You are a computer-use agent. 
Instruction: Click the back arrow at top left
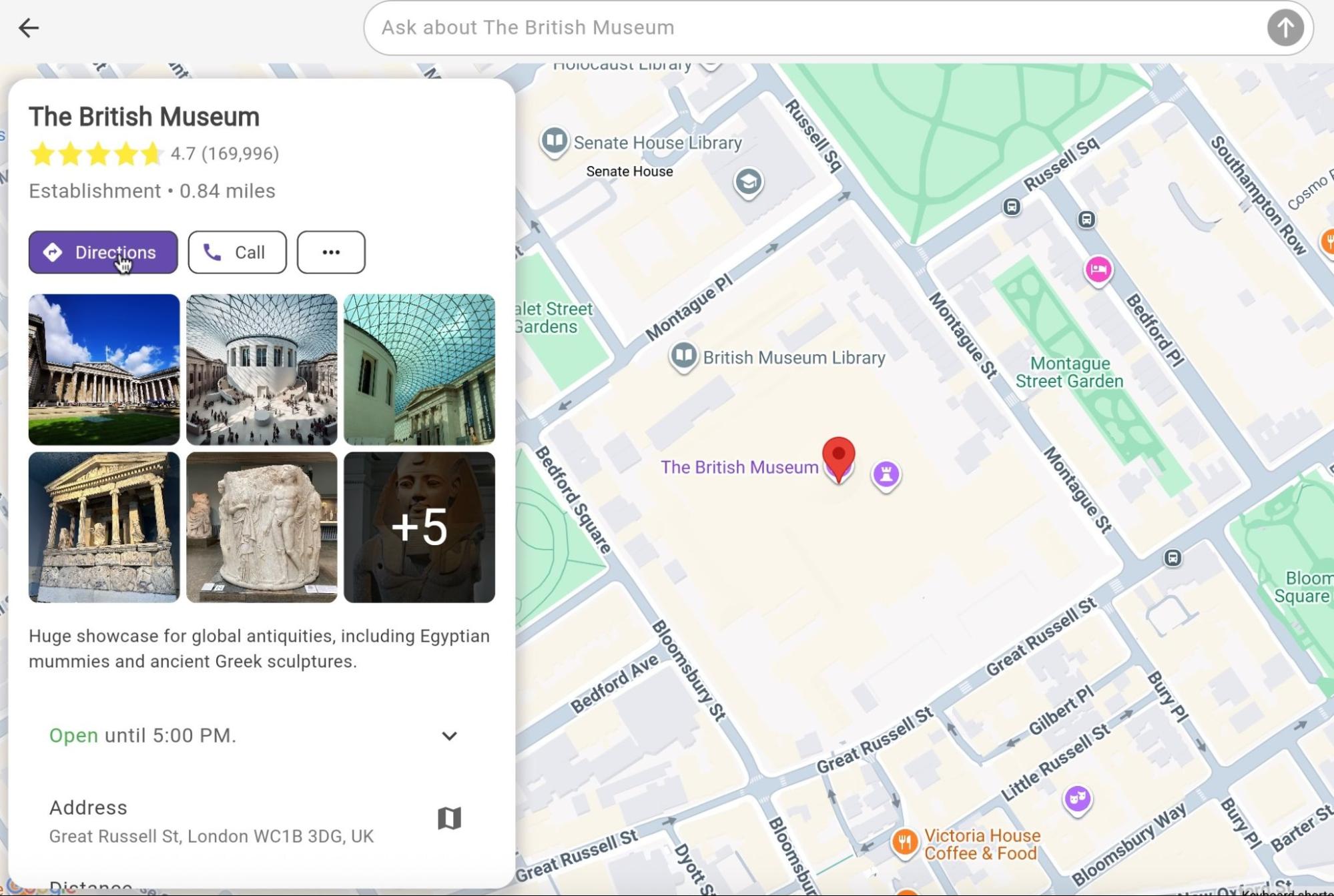click(28, 27)
